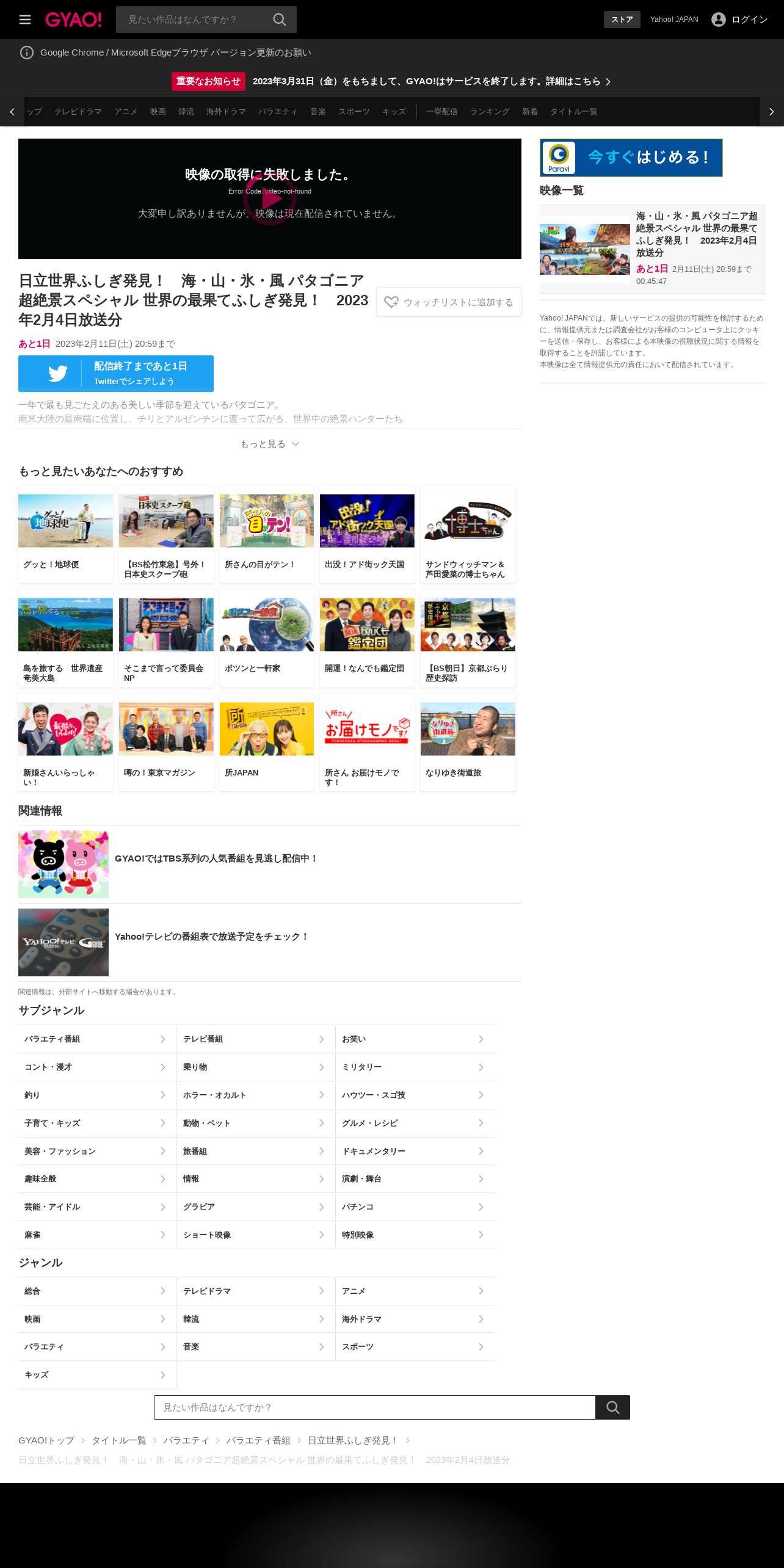Open Google Chrome / Edge browser update notice
784x1568 pixels.
click(x=176, y=53)
